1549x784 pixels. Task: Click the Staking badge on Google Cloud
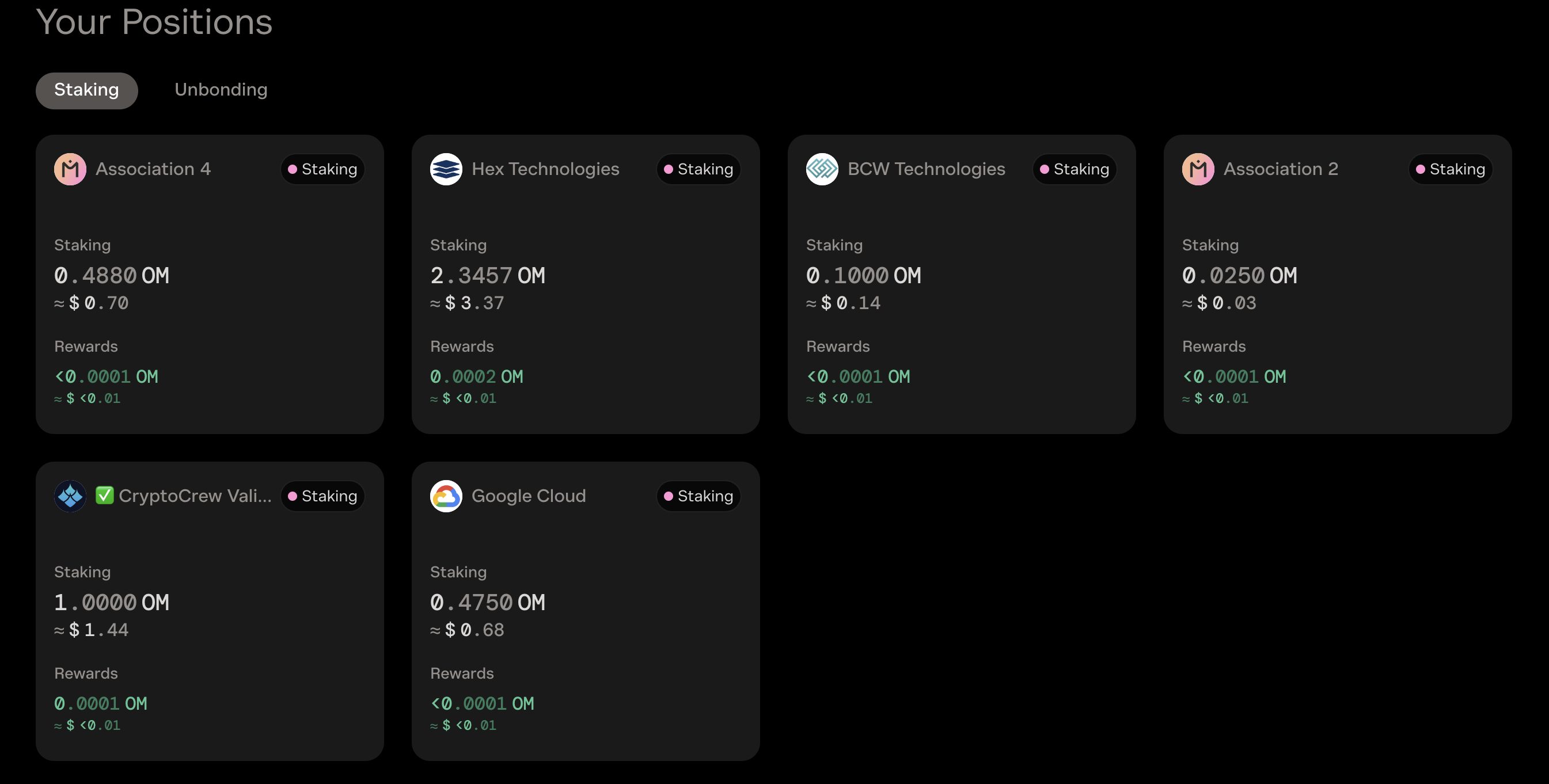click(x=698, y=497)
